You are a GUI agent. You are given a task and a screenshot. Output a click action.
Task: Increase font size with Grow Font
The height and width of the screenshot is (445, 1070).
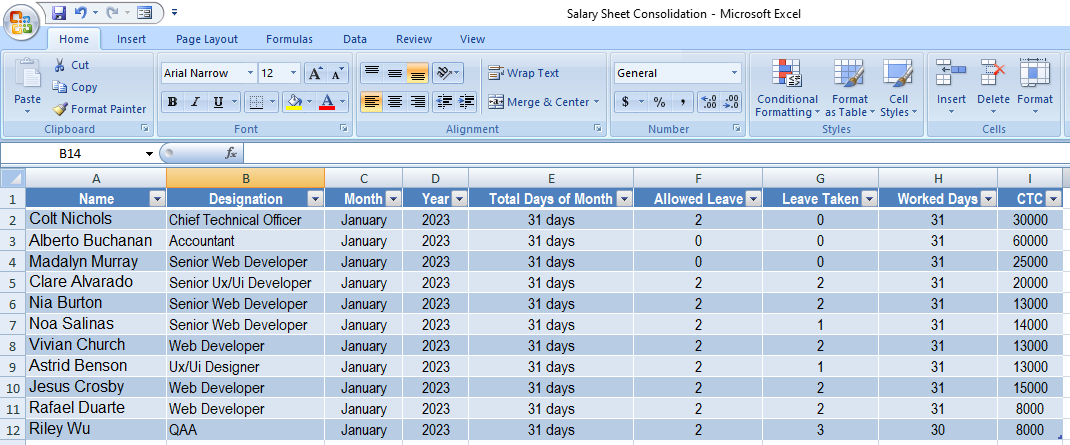[x=315, y=73]
